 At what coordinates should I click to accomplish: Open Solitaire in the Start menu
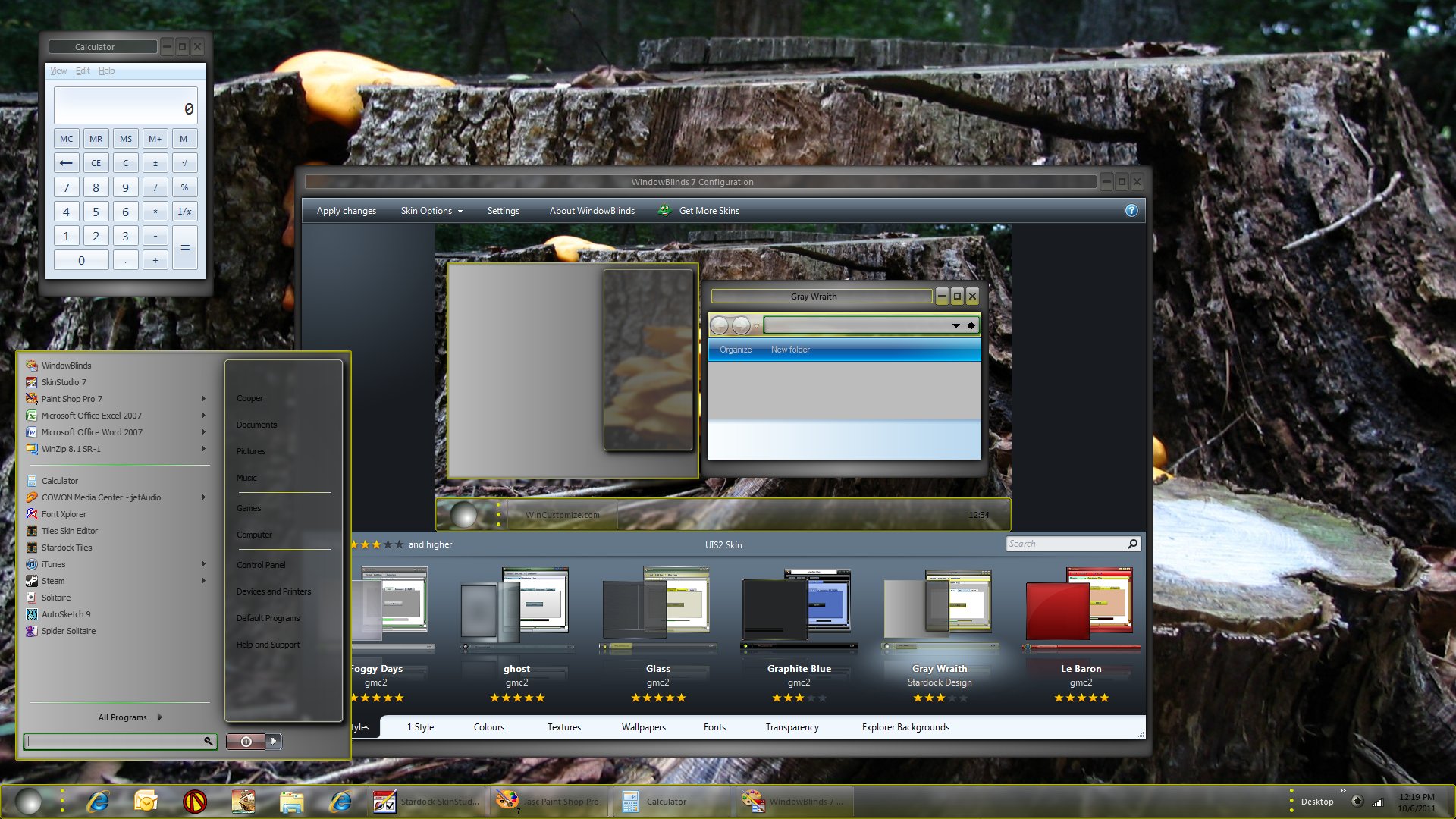point(55,598)
